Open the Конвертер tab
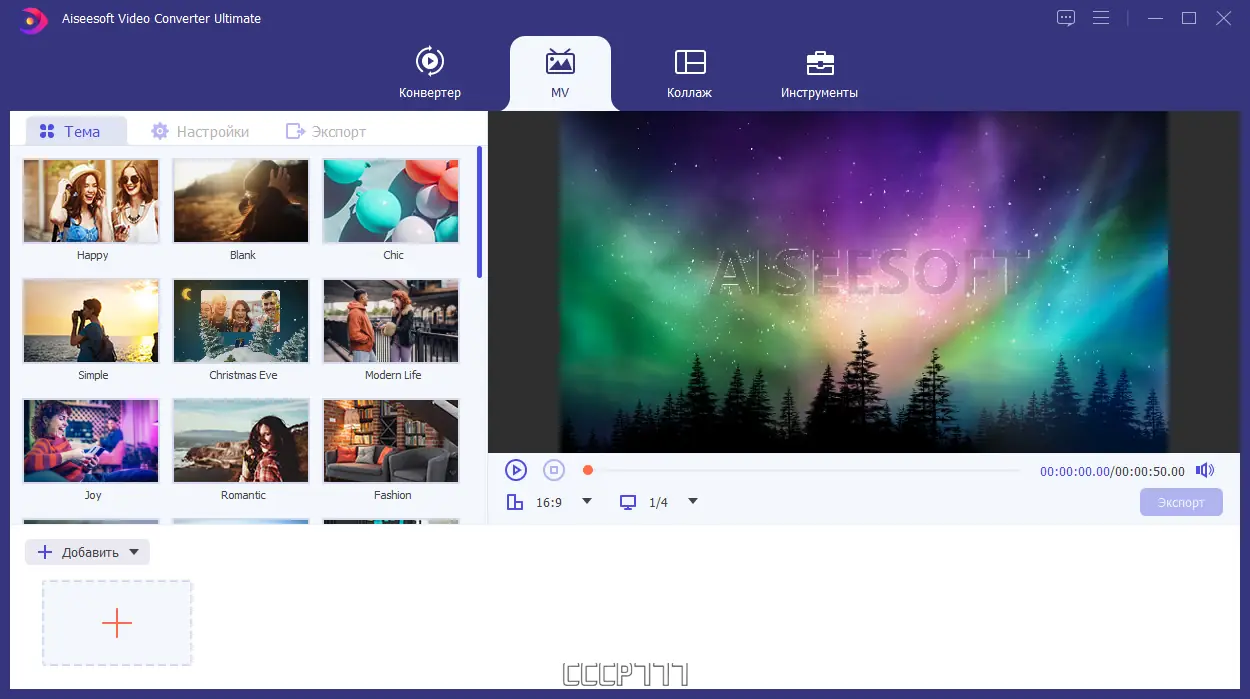This screenshot has height=699, width=1250. [x=430, y=72]
